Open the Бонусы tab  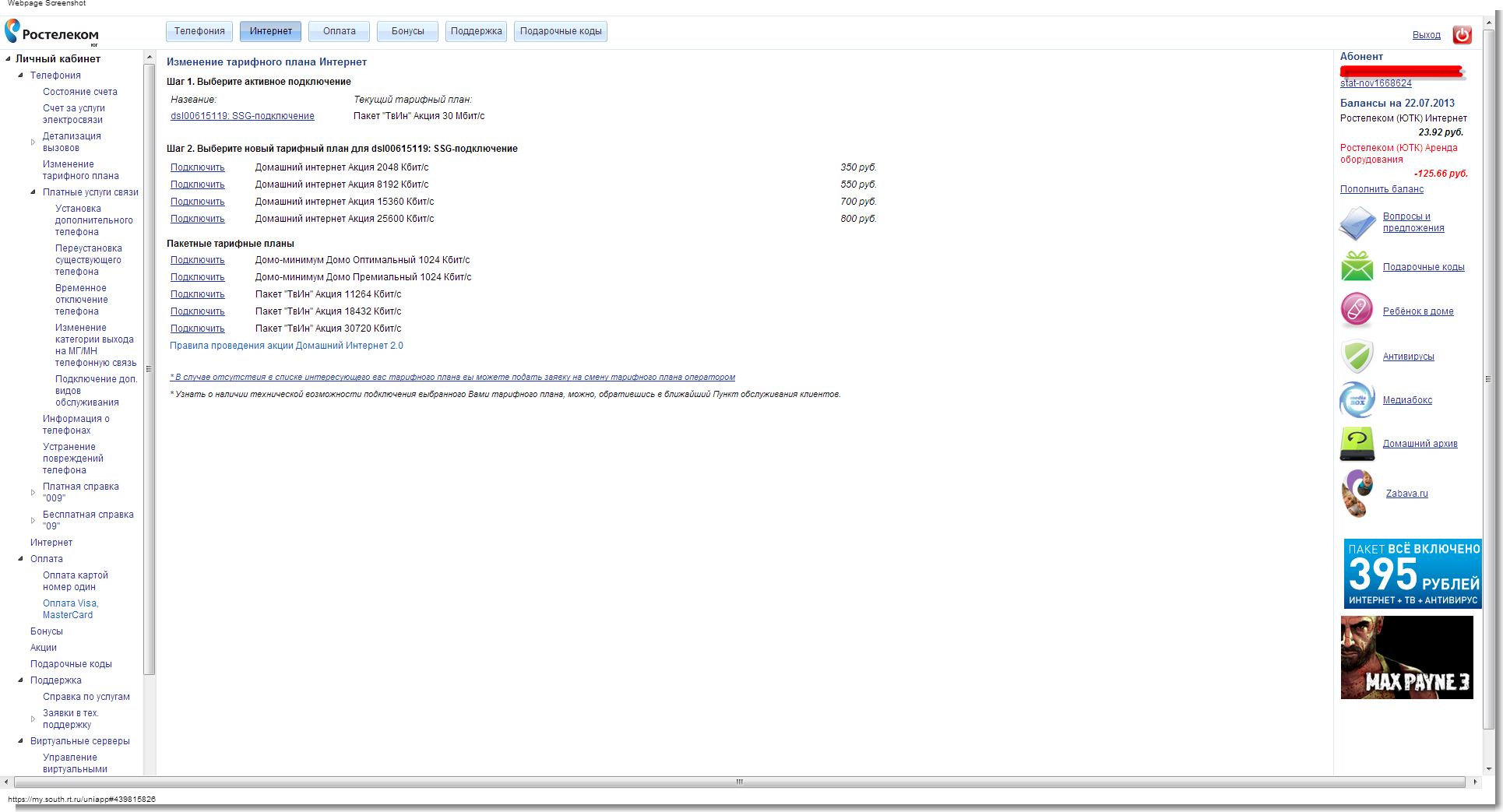point(407,31)
